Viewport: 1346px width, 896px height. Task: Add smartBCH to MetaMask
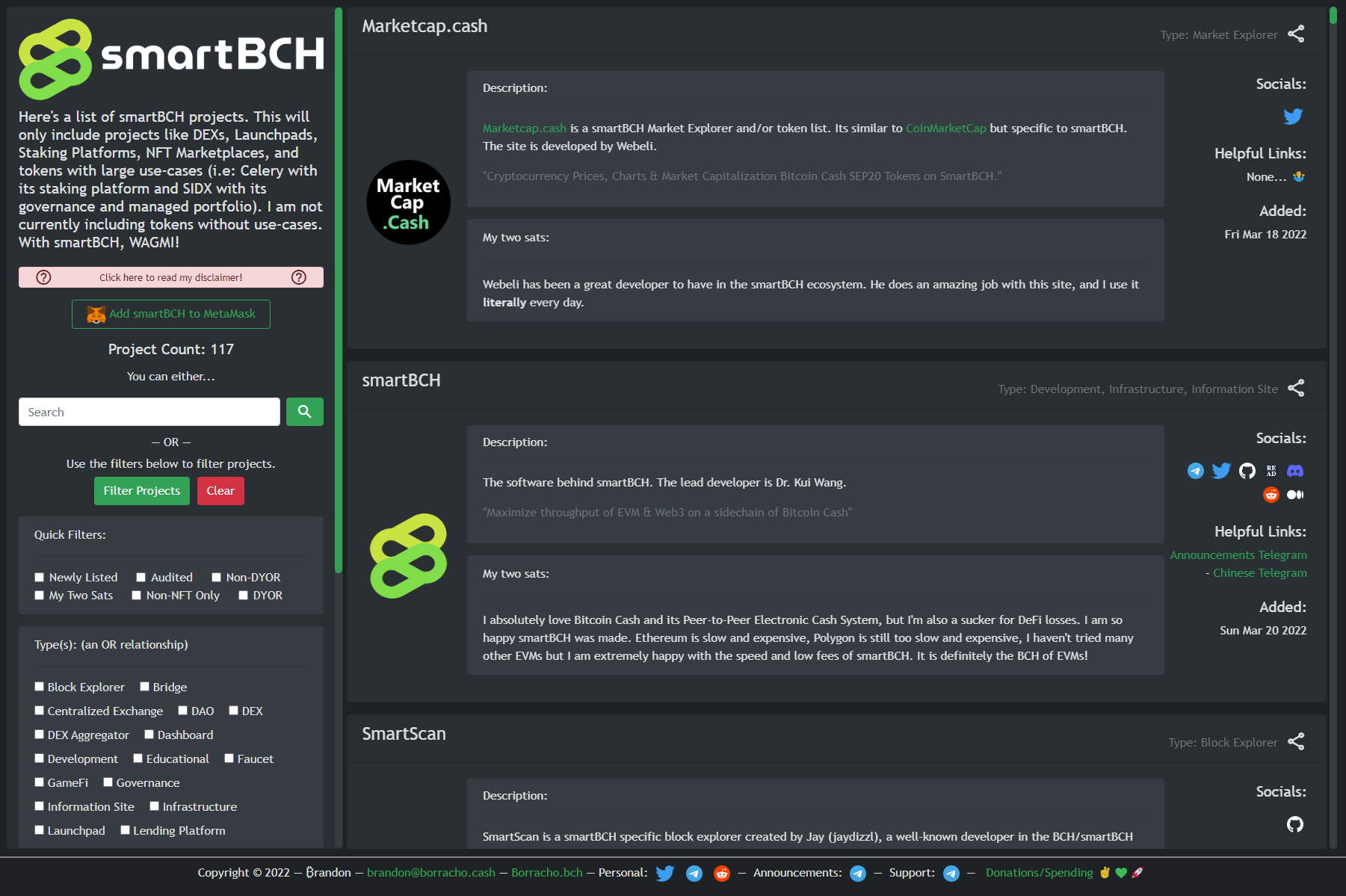point(171,315)
